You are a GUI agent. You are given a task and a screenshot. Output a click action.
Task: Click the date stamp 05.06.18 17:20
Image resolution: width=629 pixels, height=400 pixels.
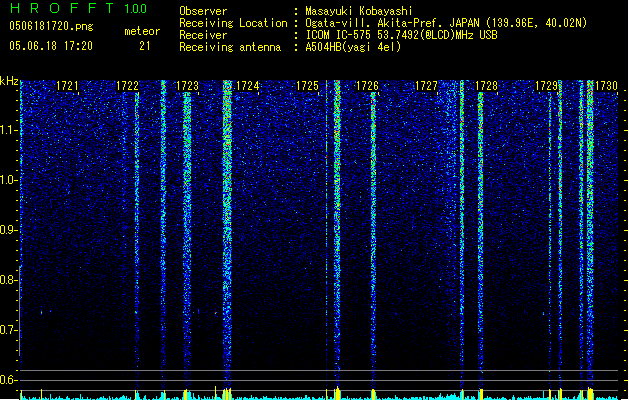click(x=51, y=46)
